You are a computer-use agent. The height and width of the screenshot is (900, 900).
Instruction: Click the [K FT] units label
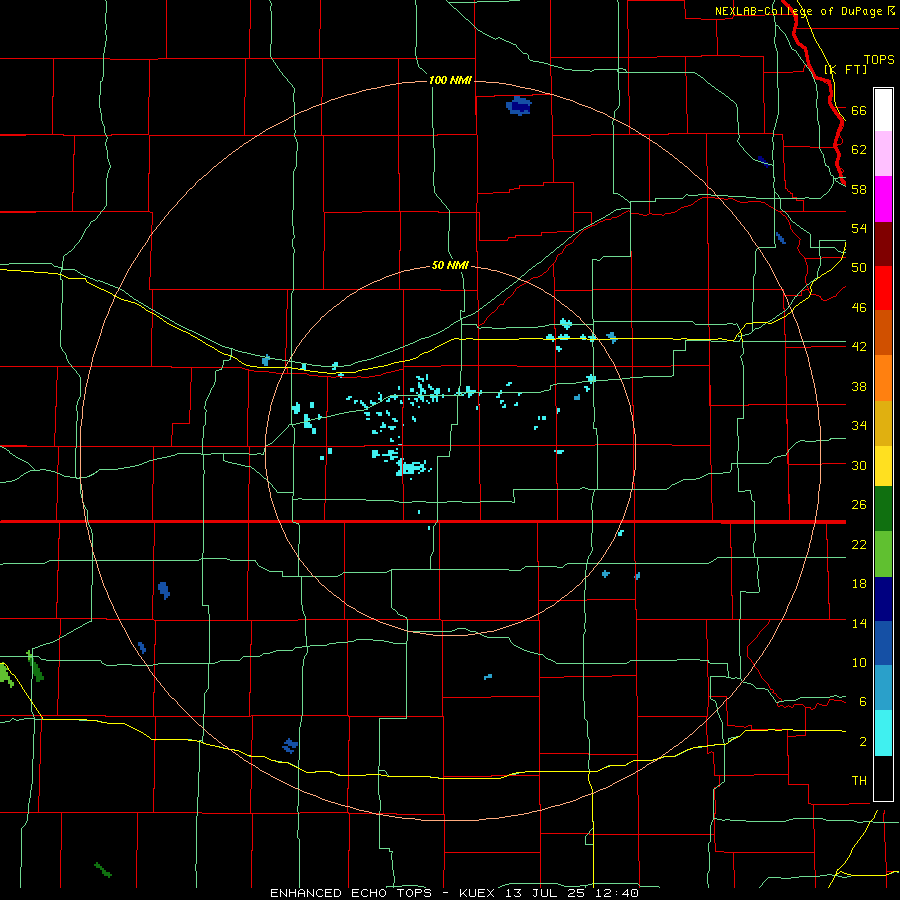tap(846, 69)
